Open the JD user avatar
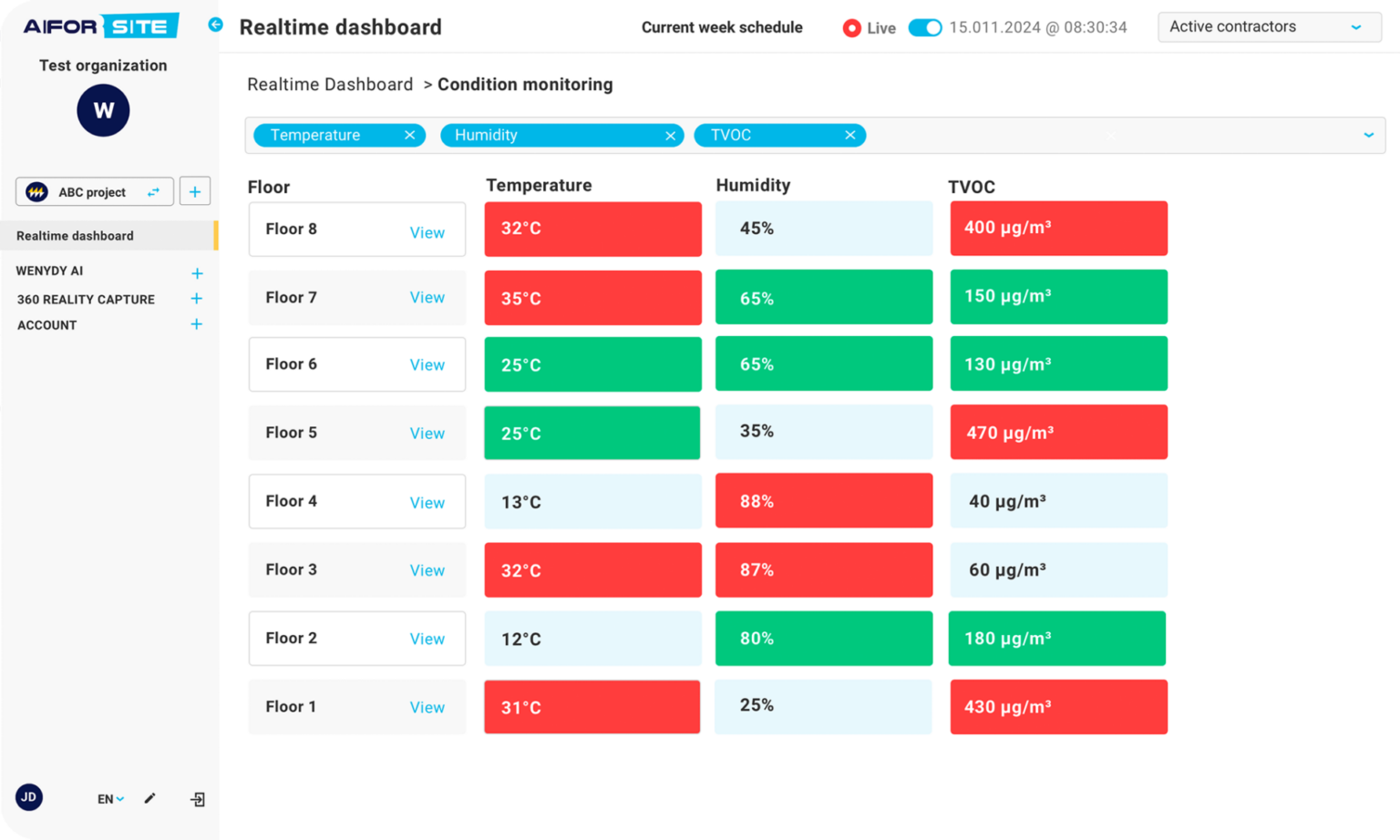 pyautogui.click(x=29, y=797)
